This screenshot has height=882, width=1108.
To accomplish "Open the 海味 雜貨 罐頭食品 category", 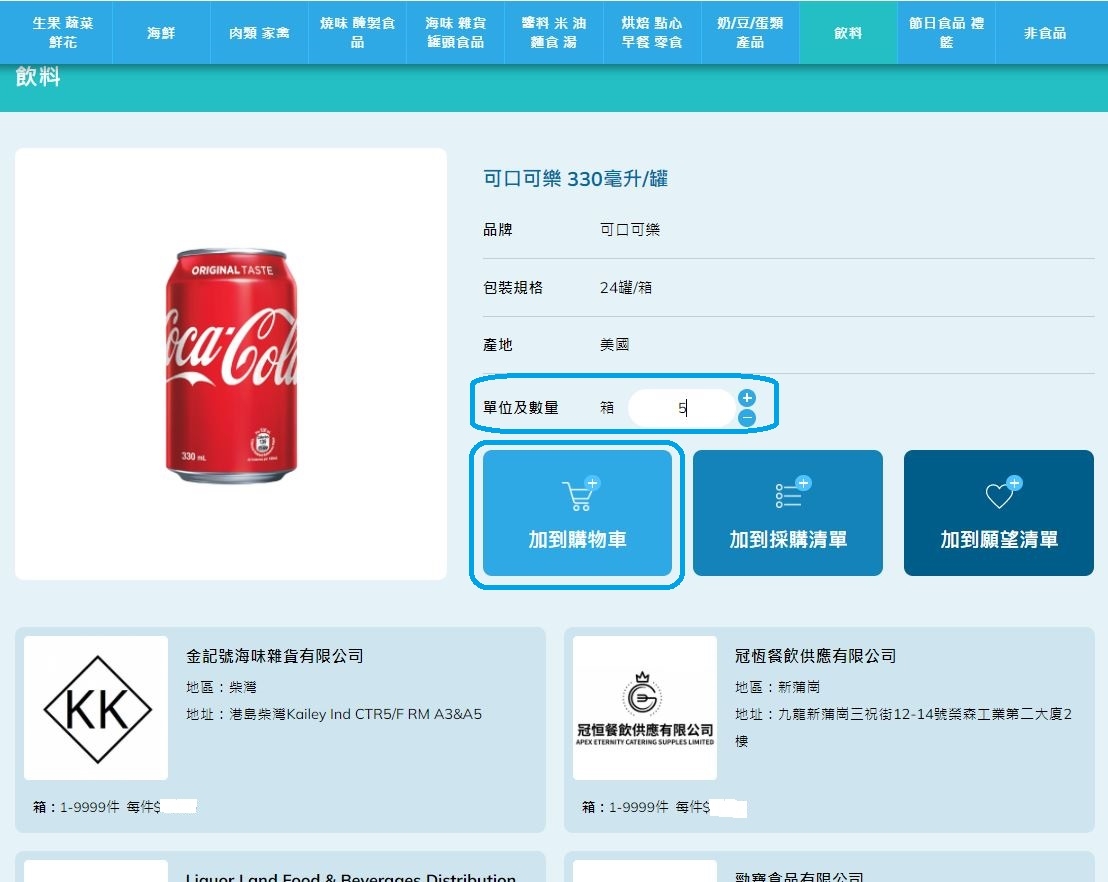I will pos(455,33).
